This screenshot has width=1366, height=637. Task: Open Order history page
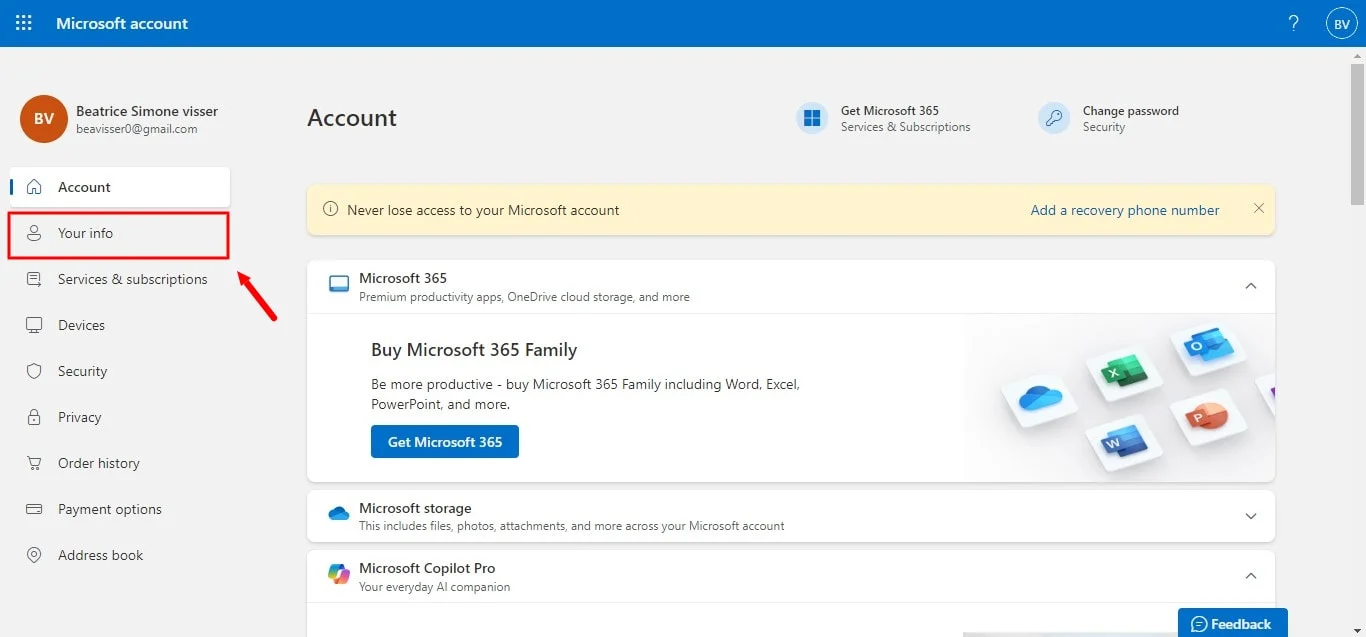pos(120,463)
